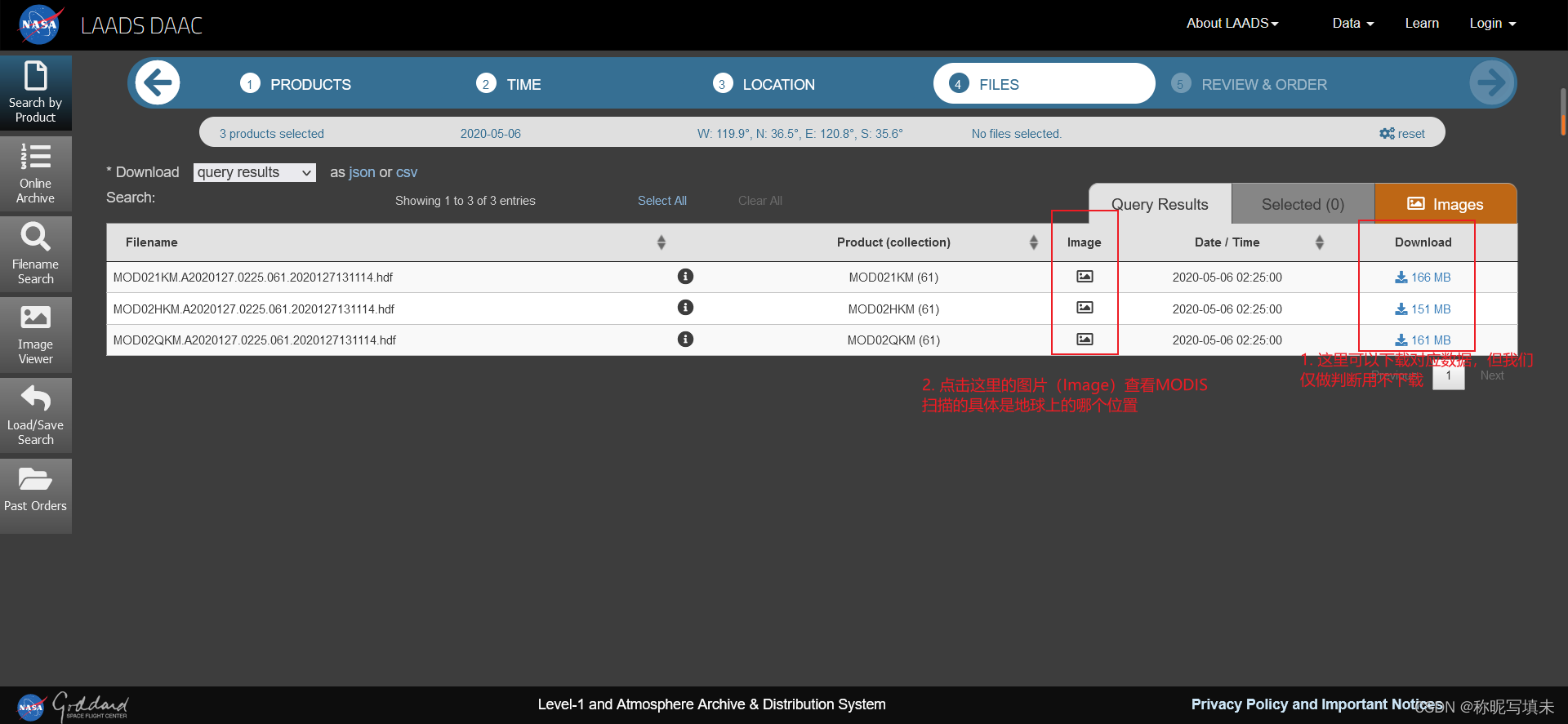Open Image Viewer sidebar item

coord(36,335)
